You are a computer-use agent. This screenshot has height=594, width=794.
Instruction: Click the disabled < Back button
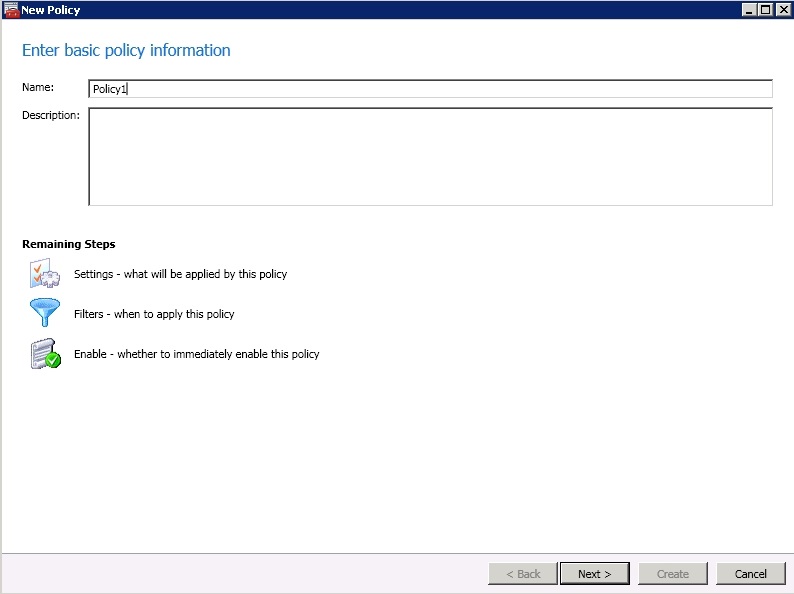[x=523, y=574]
